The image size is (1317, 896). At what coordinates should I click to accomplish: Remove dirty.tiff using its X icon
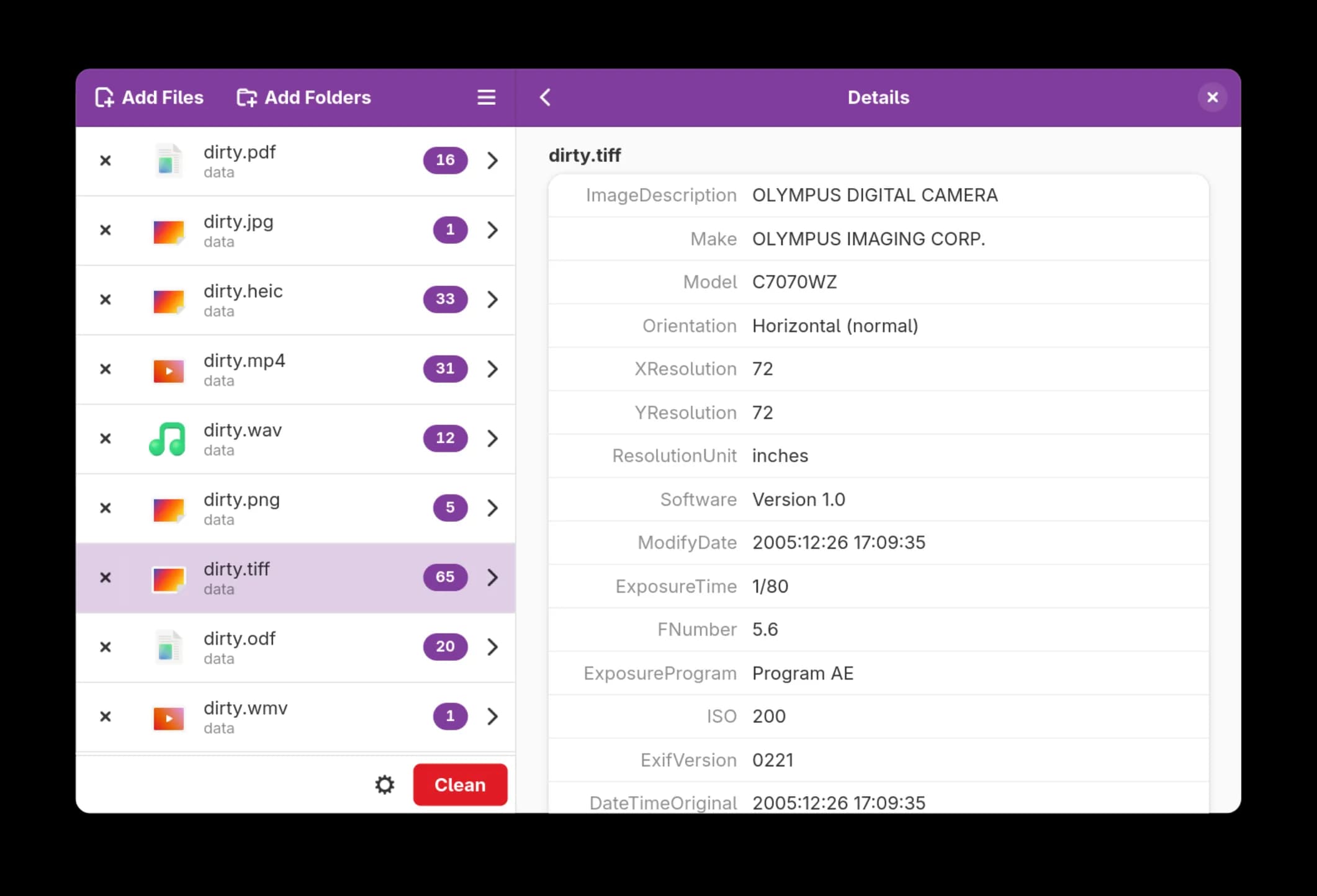pyautogui.click(x=106, y=578)
